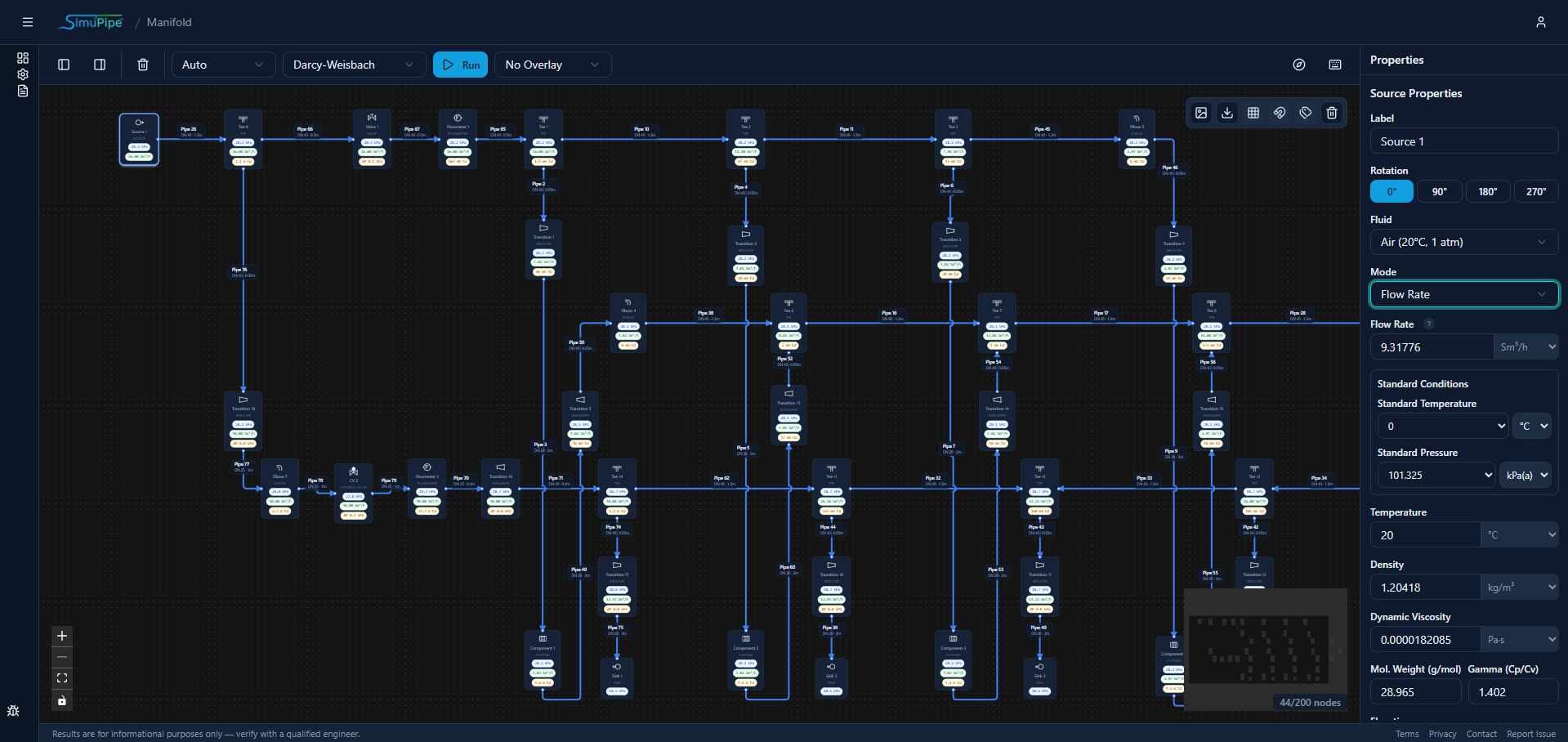Image resolution: width=1568 pixels, height=742 pixels.
Task: Toggle the canvas lock icon
Action: [62, 700]
